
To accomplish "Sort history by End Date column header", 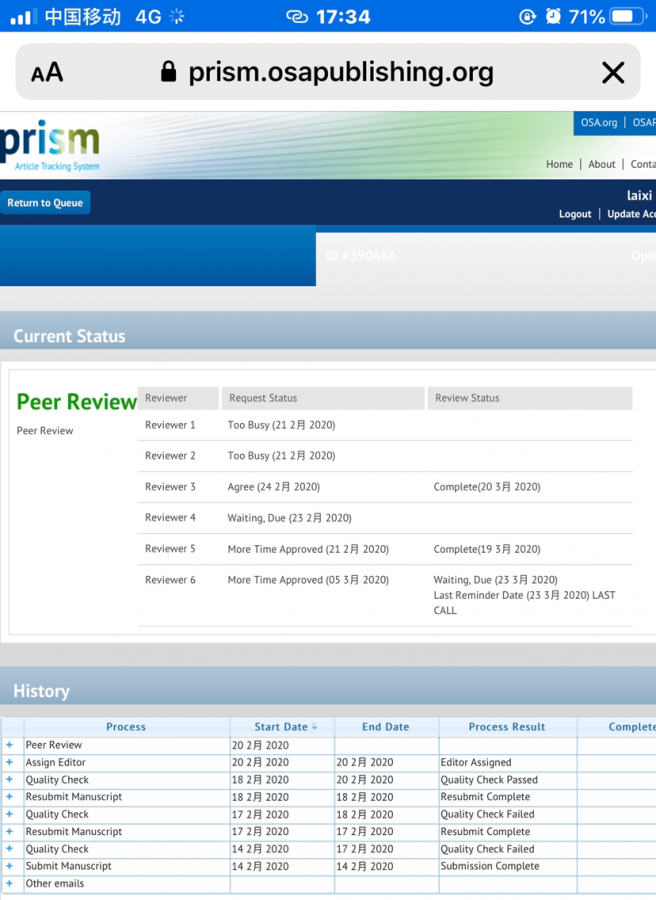I will coord(385,727).
